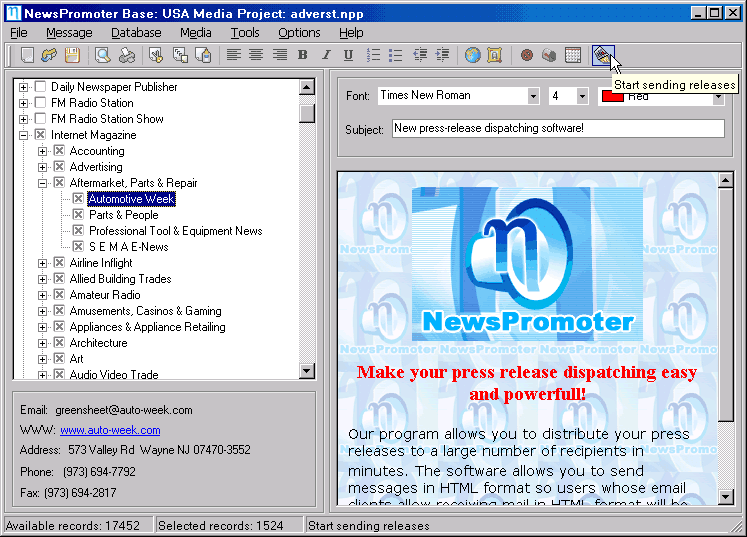Viewport: 747px width, 537px height.
Task: Collapse the Internet Magazine node
Action: pos(23,135)
